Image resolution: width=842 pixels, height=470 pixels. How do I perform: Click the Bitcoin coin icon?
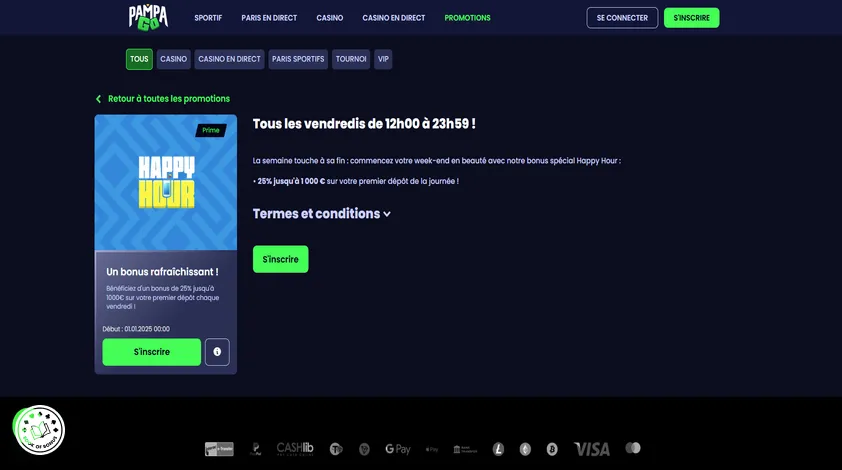(x=552, y=449)
